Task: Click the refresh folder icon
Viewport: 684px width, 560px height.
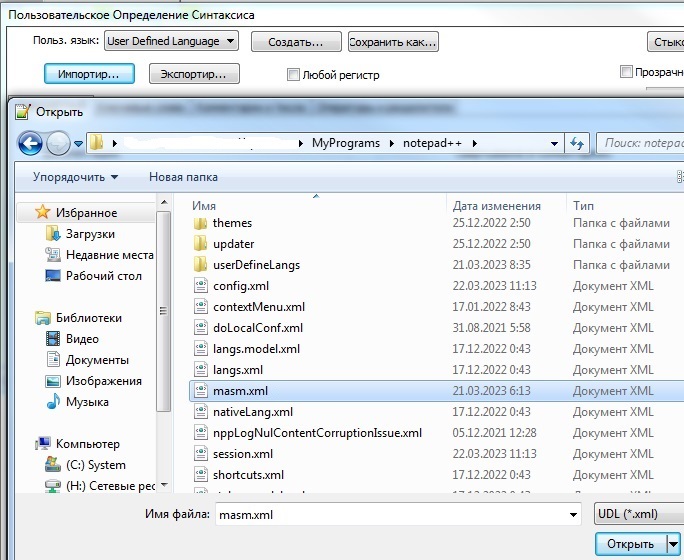Action: [x=577, y=144]
